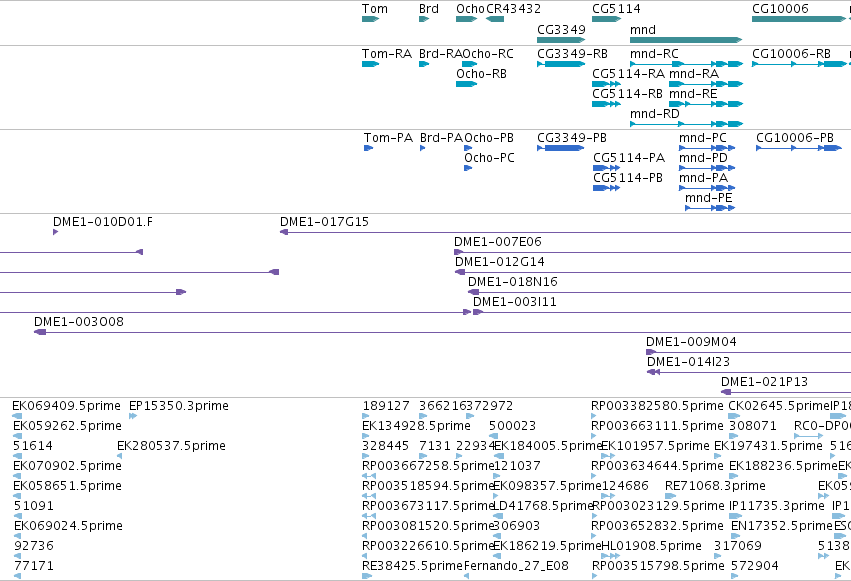Select the CG3349-RB transcript glyph

point(561,64)
